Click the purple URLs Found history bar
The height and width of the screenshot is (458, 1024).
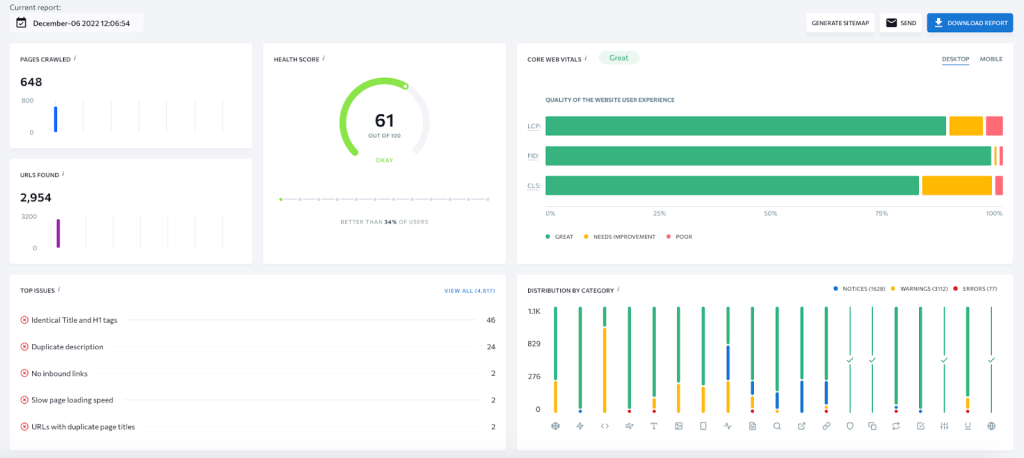click(x=58, y=233)
